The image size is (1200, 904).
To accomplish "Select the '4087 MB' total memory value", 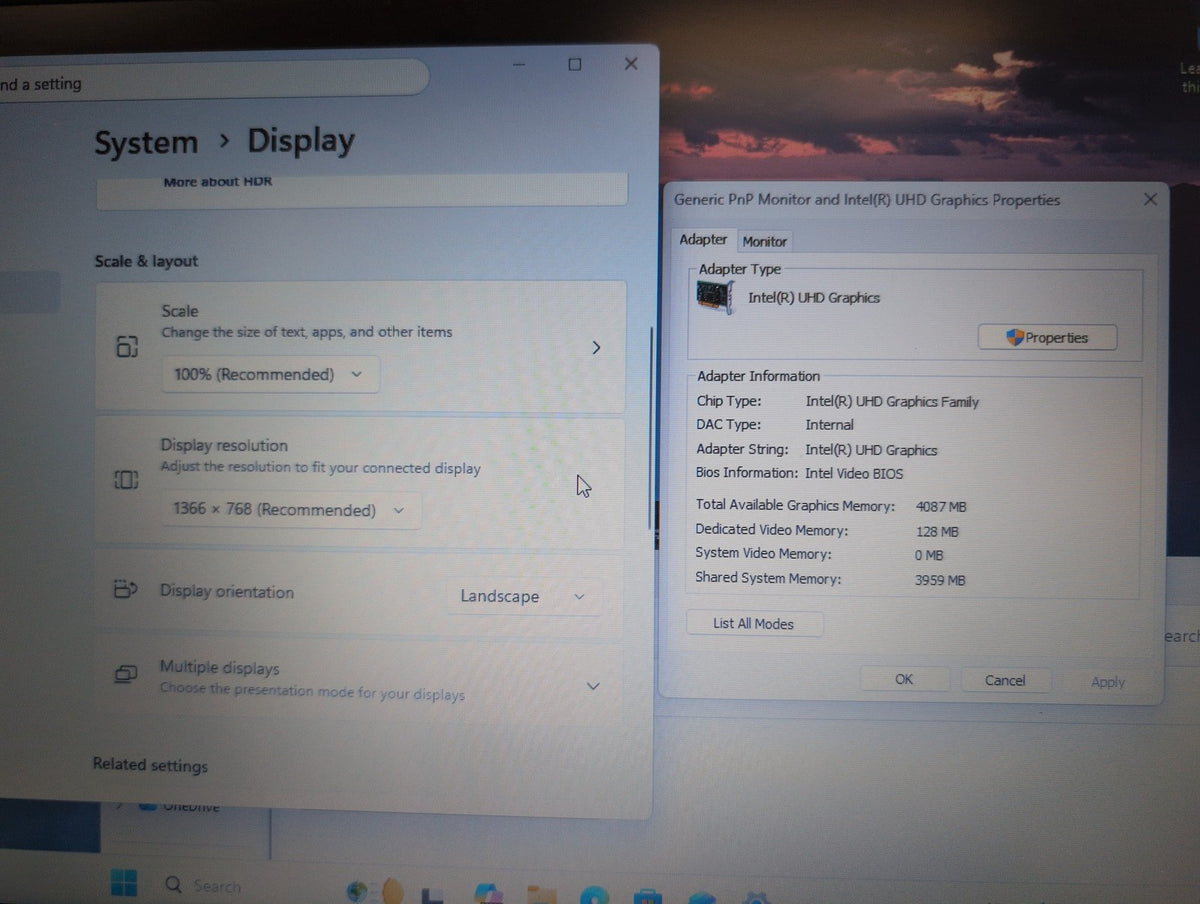I will tap(940, 507).
